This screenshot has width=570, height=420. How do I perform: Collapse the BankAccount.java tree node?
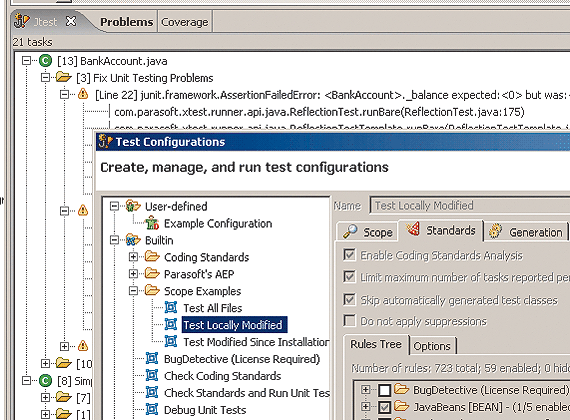[26, 60]
